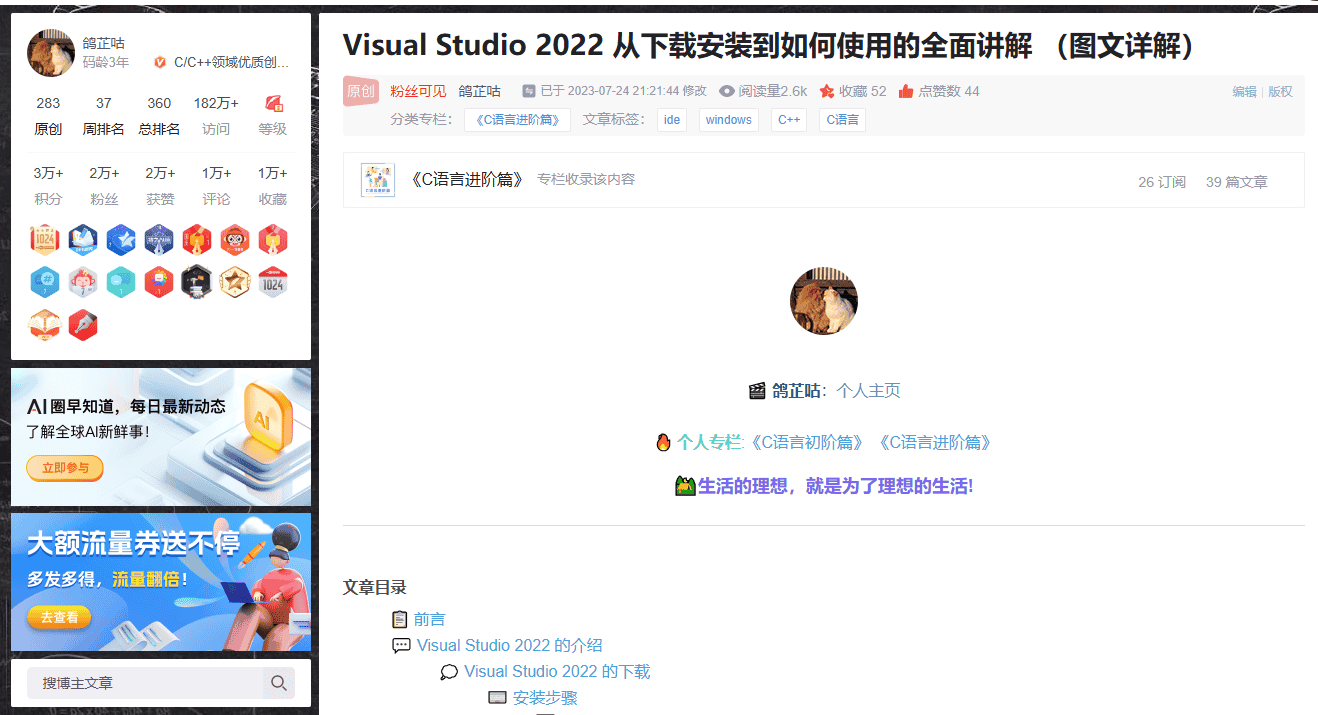
Task: Click the 原创 badge beside the article info
Action: [x=360, y=91]
